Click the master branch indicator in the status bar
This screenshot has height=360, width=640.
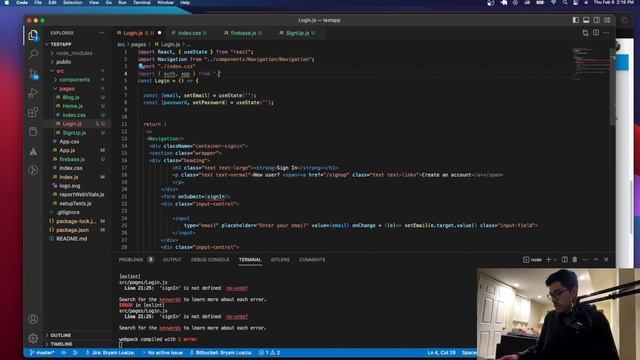pyautogui.click(x=42, y=353)
